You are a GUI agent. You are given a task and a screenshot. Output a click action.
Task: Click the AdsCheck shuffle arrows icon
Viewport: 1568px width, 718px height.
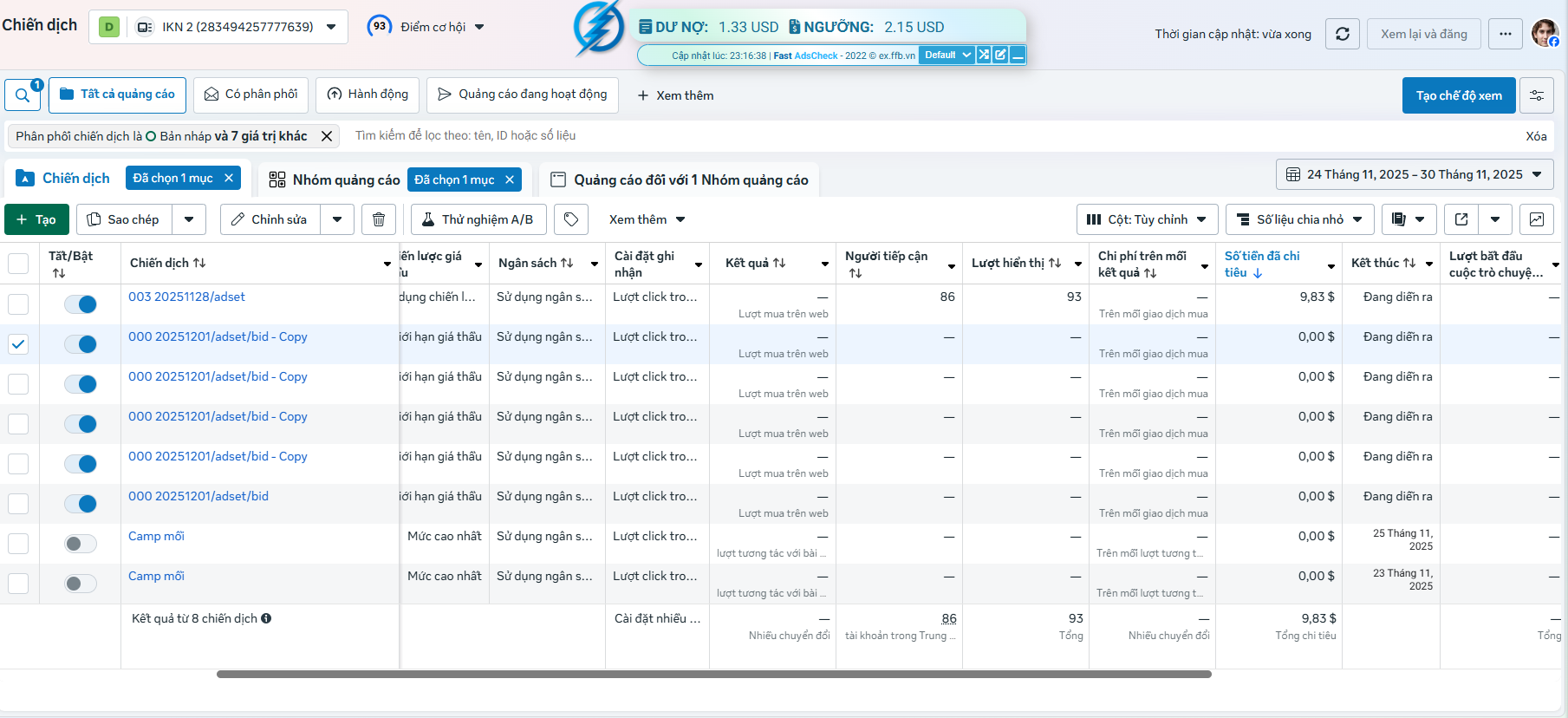984,55
